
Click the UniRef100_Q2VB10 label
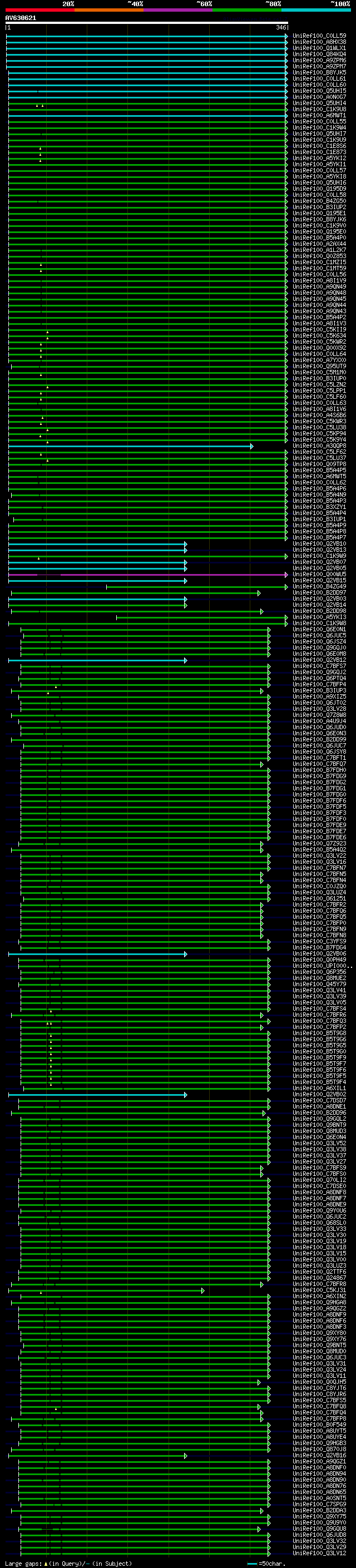coord(319,543)
